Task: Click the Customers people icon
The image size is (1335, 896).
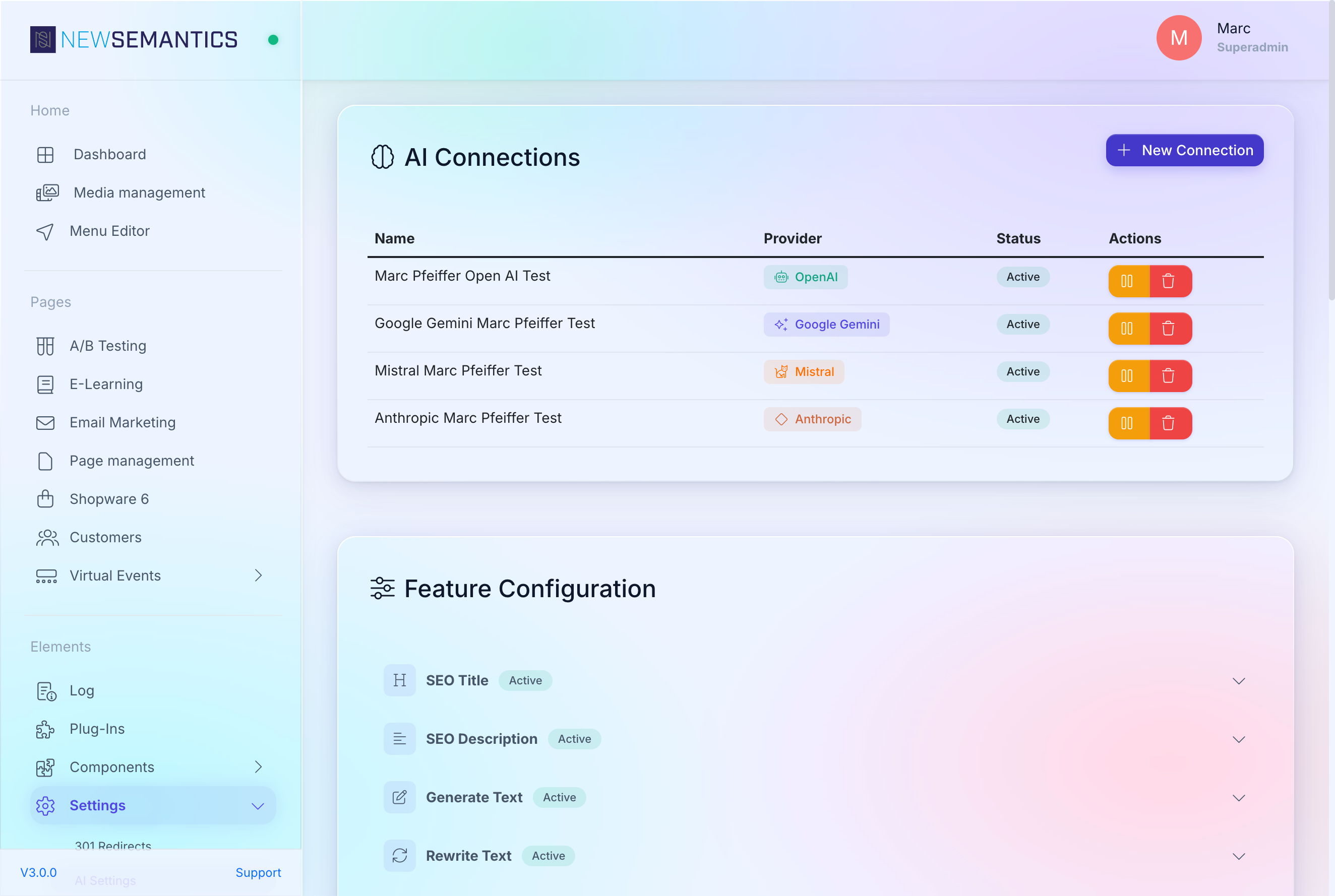Action: pyautogui.click(x=47, y=538)
